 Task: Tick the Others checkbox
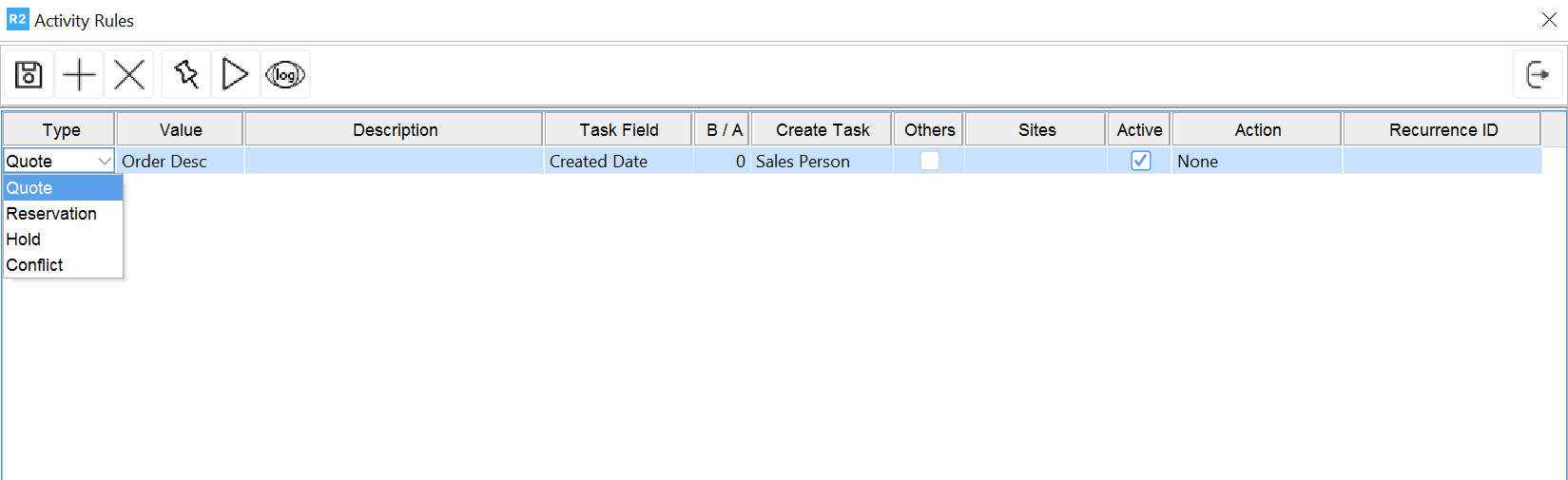(x=930, y=161)
